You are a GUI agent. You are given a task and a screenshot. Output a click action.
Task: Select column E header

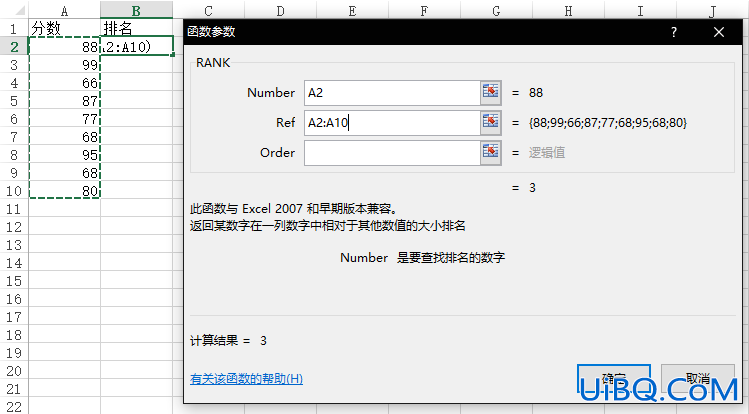pyautogui.click(x=353, y=11)
